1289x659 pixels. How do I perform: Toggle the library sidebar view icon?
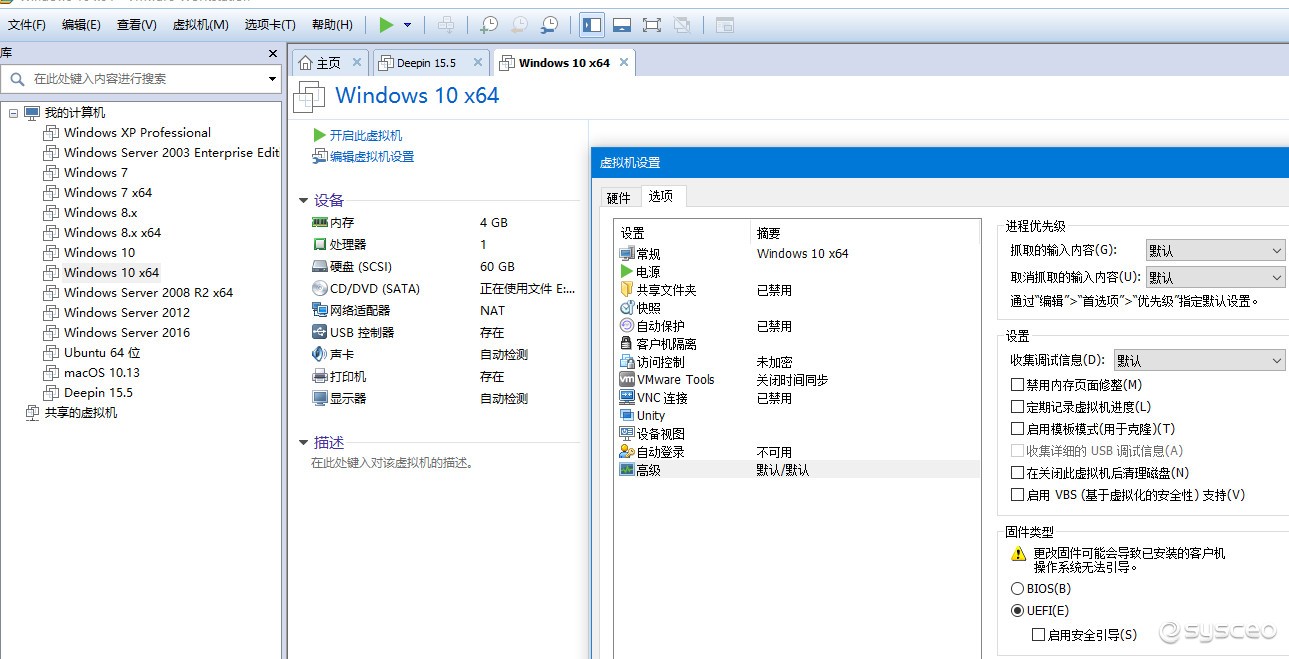click(x=591, y=25)
